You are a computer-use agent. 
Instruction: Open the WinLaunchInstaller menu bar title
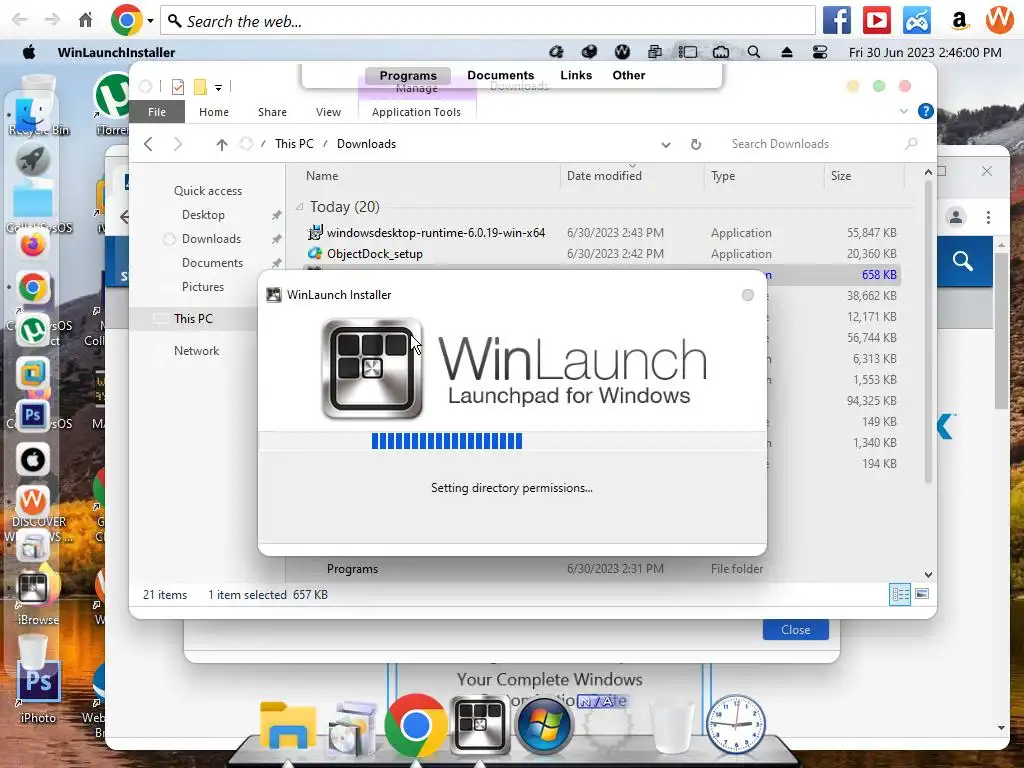point(116,52)
